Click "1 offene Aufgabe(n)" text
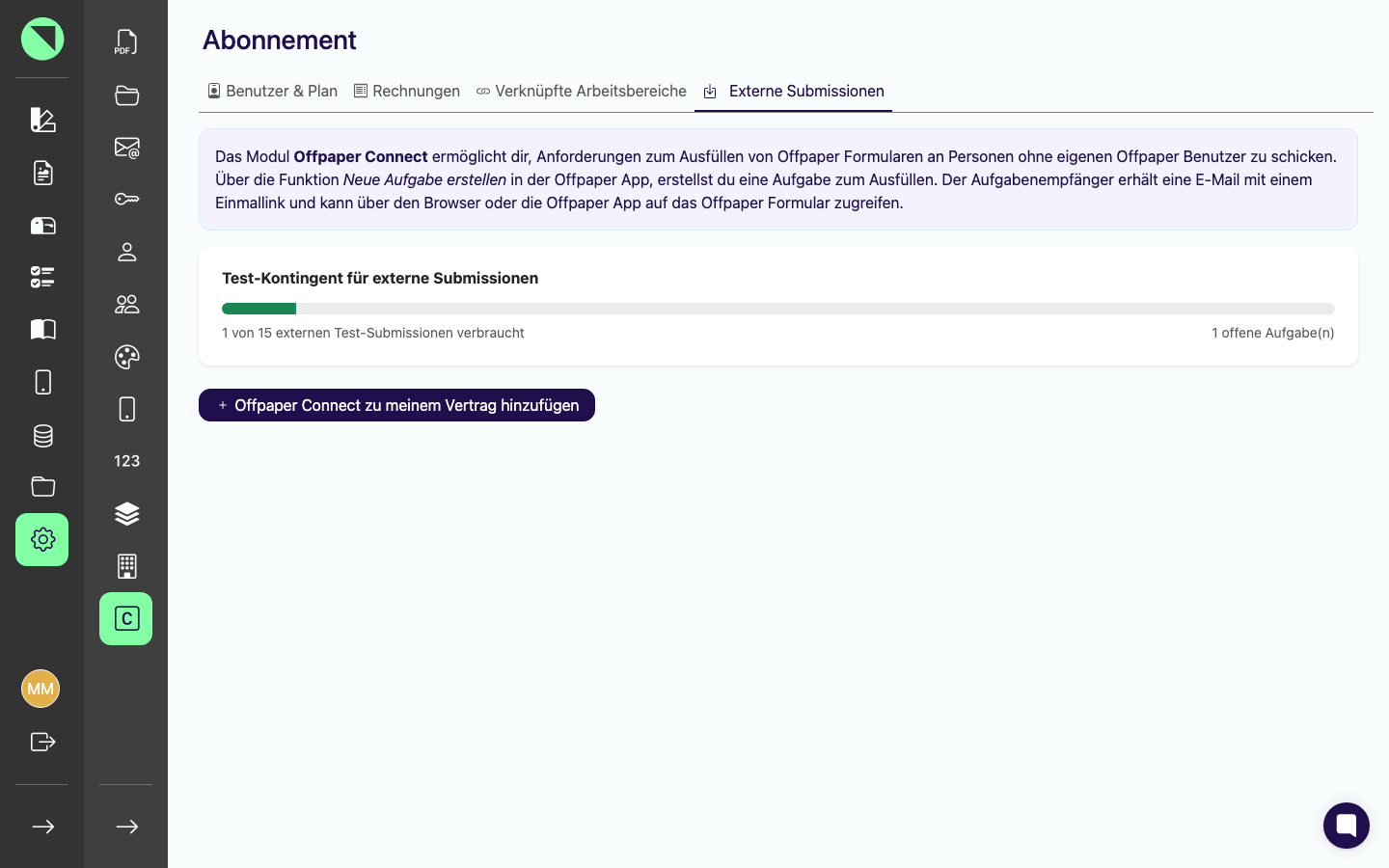This screenshot has height=868, width=1389. click(1273, 333)
